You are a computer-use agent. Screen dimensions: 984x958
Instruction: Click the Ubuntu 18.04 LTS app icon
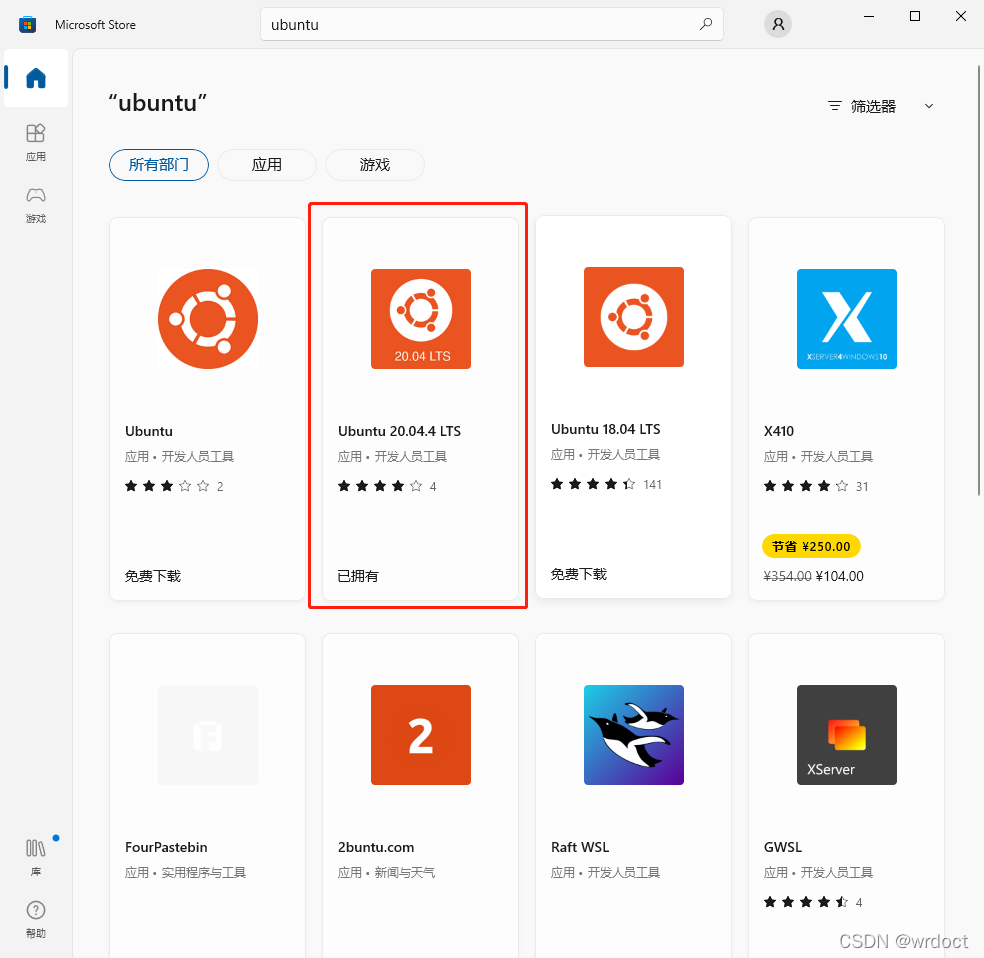633,317
